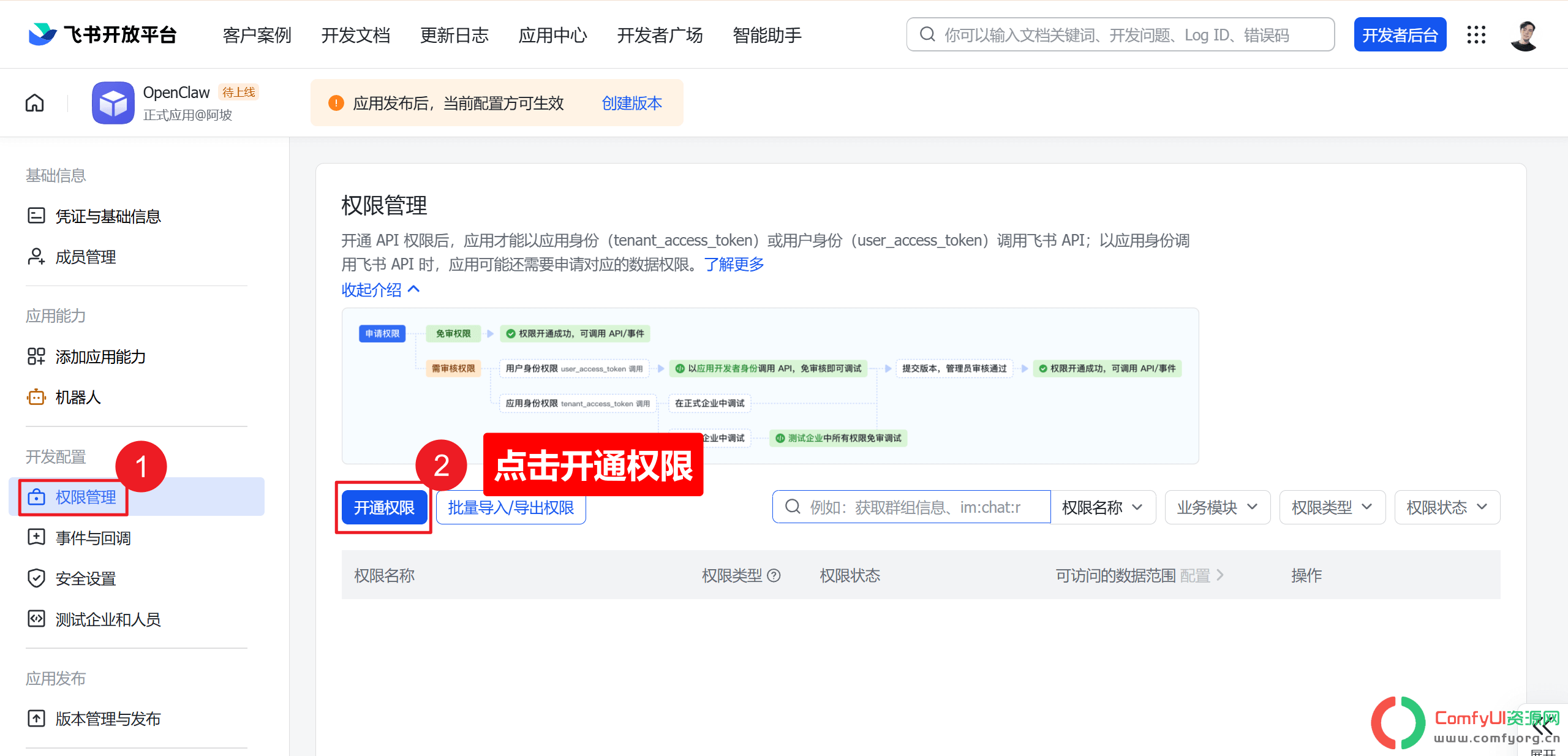Viewport: 1568px width, 756px height.
Task: Click the 创建版本 link
Action: [631, 103]
